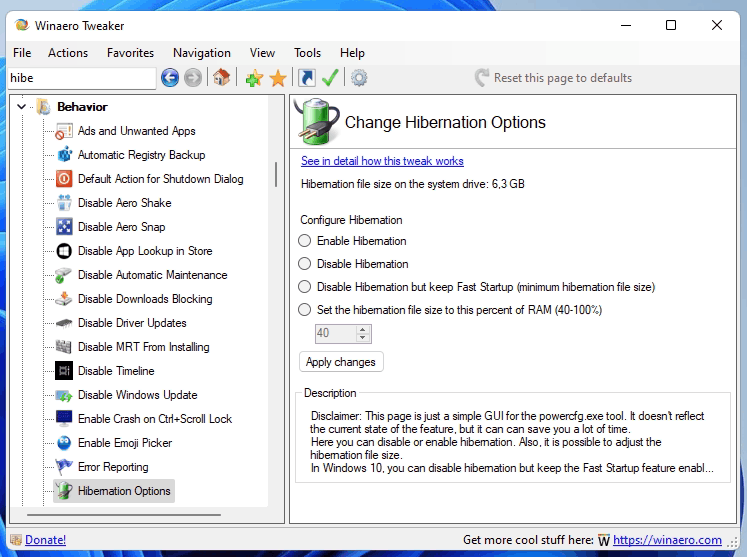Select the Disable Timeline text row

point(116,371)
